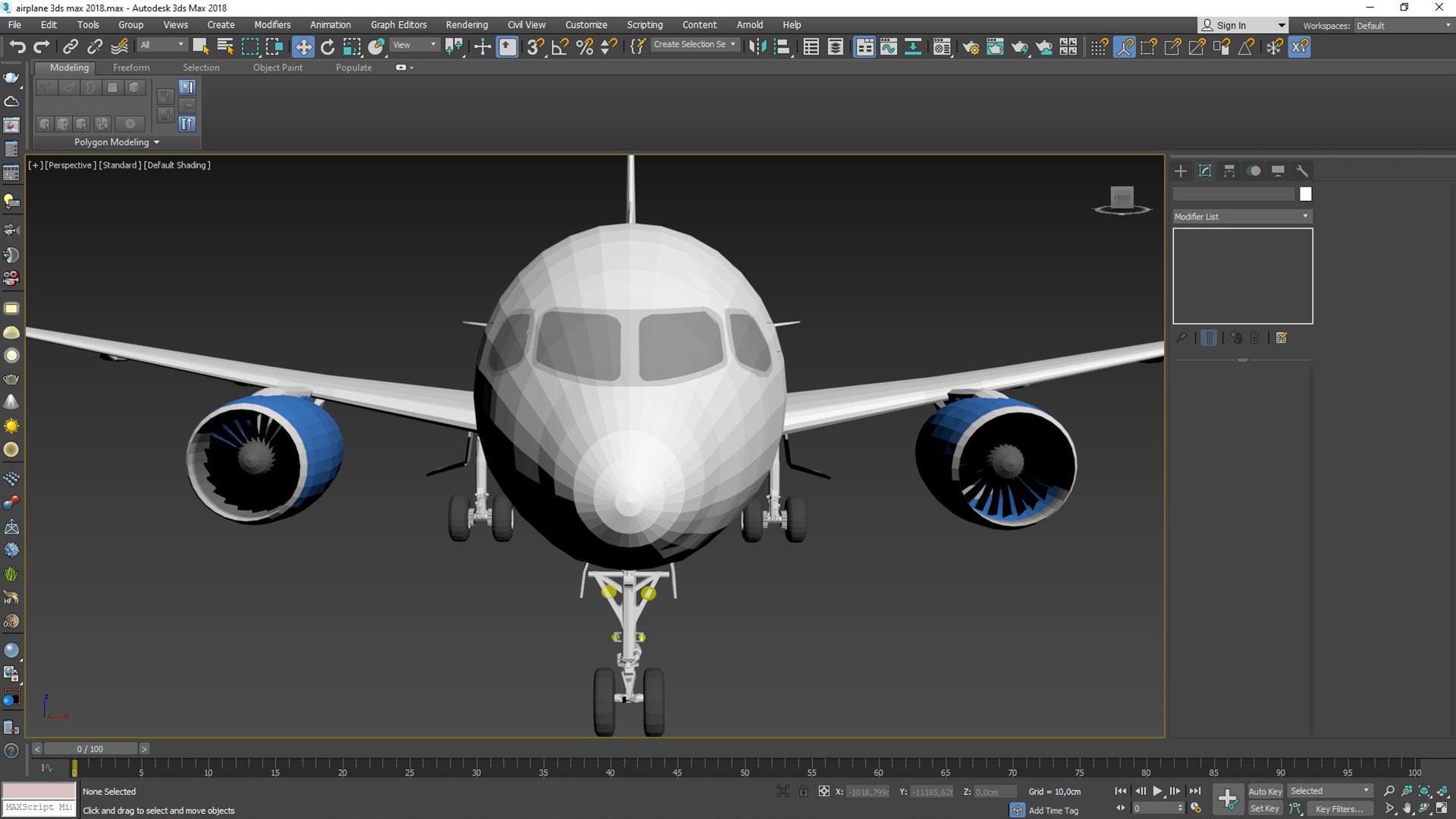Click the Redo arrow icon
Screen dimensions: 1456x819
click(41, 47)
